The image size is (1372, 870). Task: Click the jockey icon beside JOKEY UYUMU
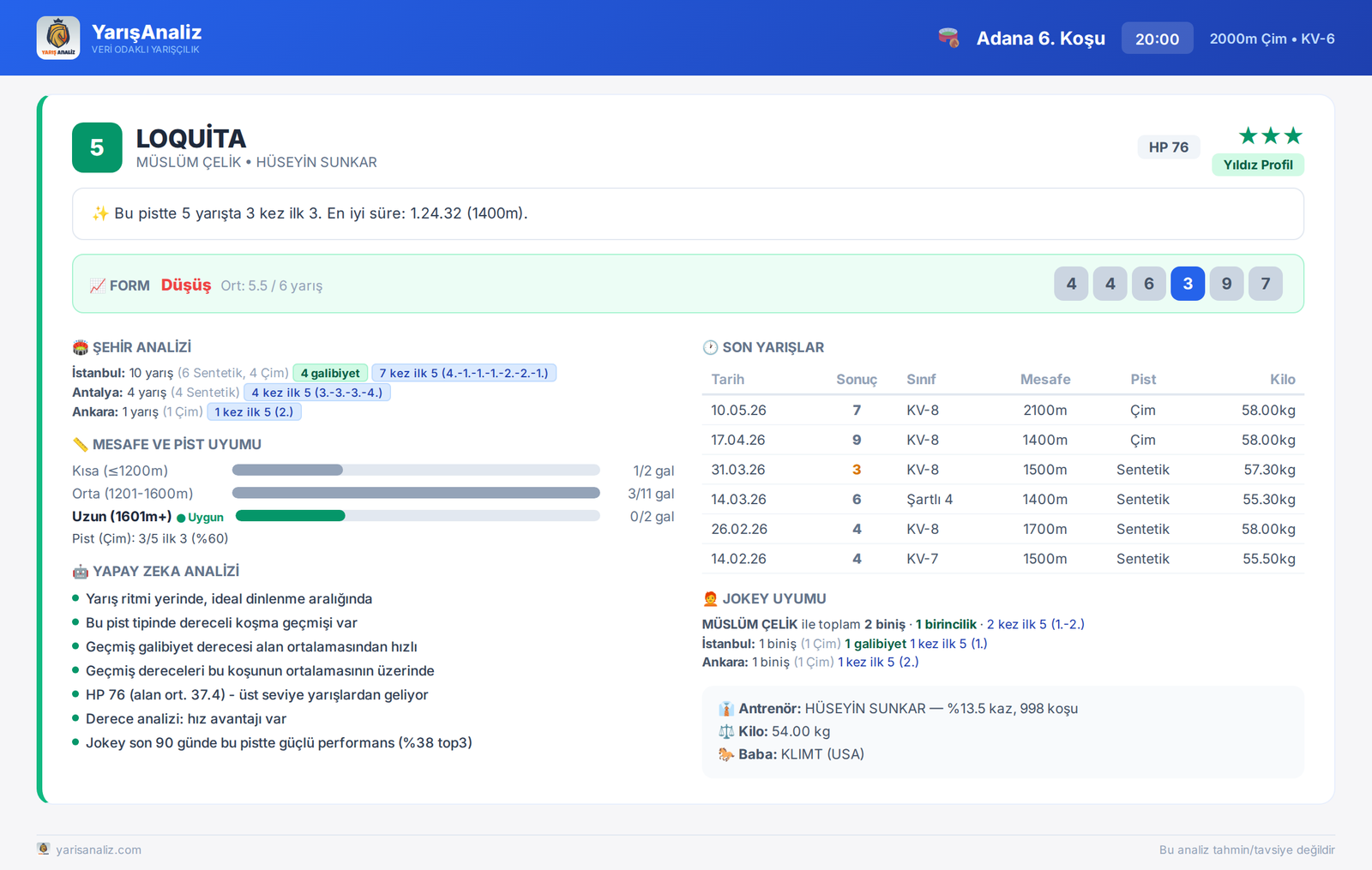click(710, 598)
